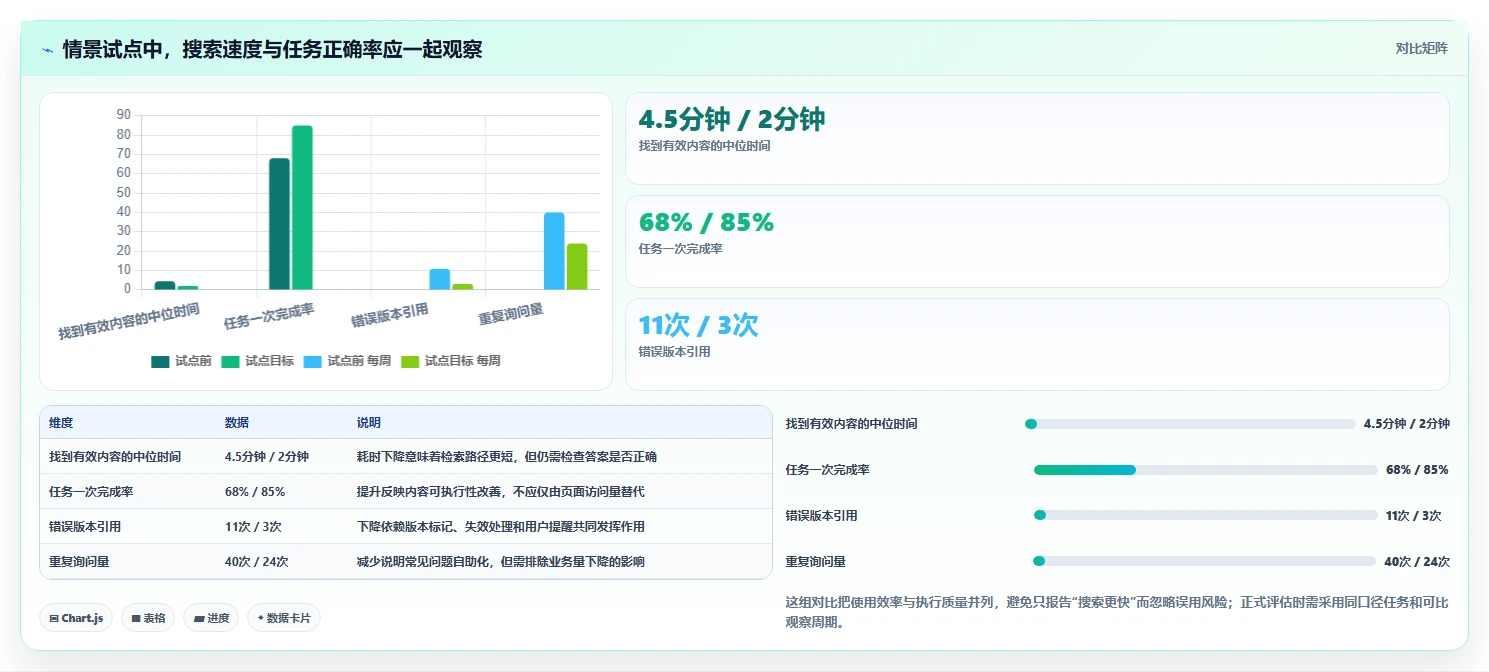Viewport: 1489px width, 672px height.
Task: Click the blue 错误版本引用 bar in chart
Action: tap(440, 279)
